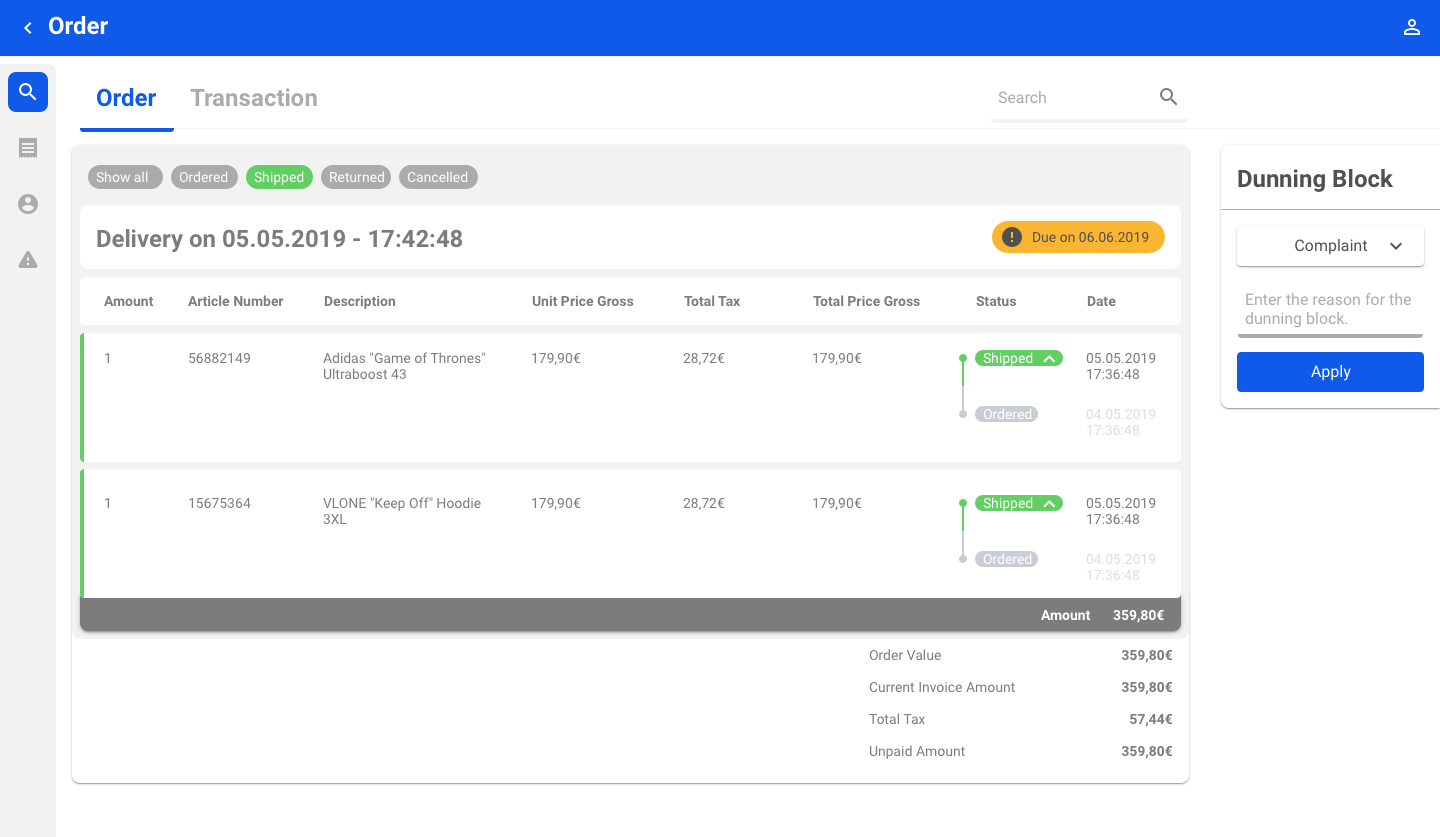
Task: Toggle the Shipped filter chip
Action: pos(279,177)
